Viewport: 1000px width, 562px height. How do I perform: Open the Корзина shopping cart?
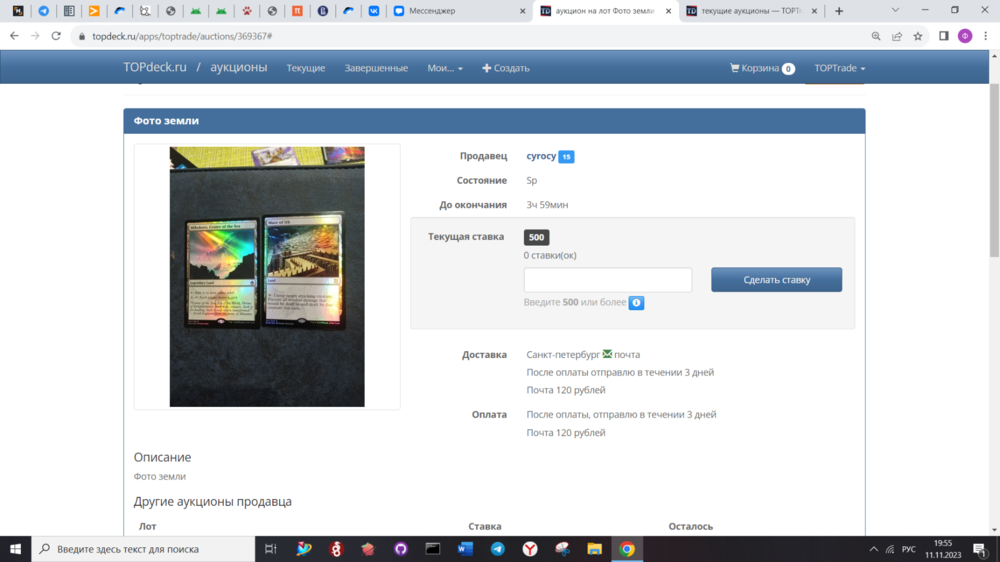762,68
